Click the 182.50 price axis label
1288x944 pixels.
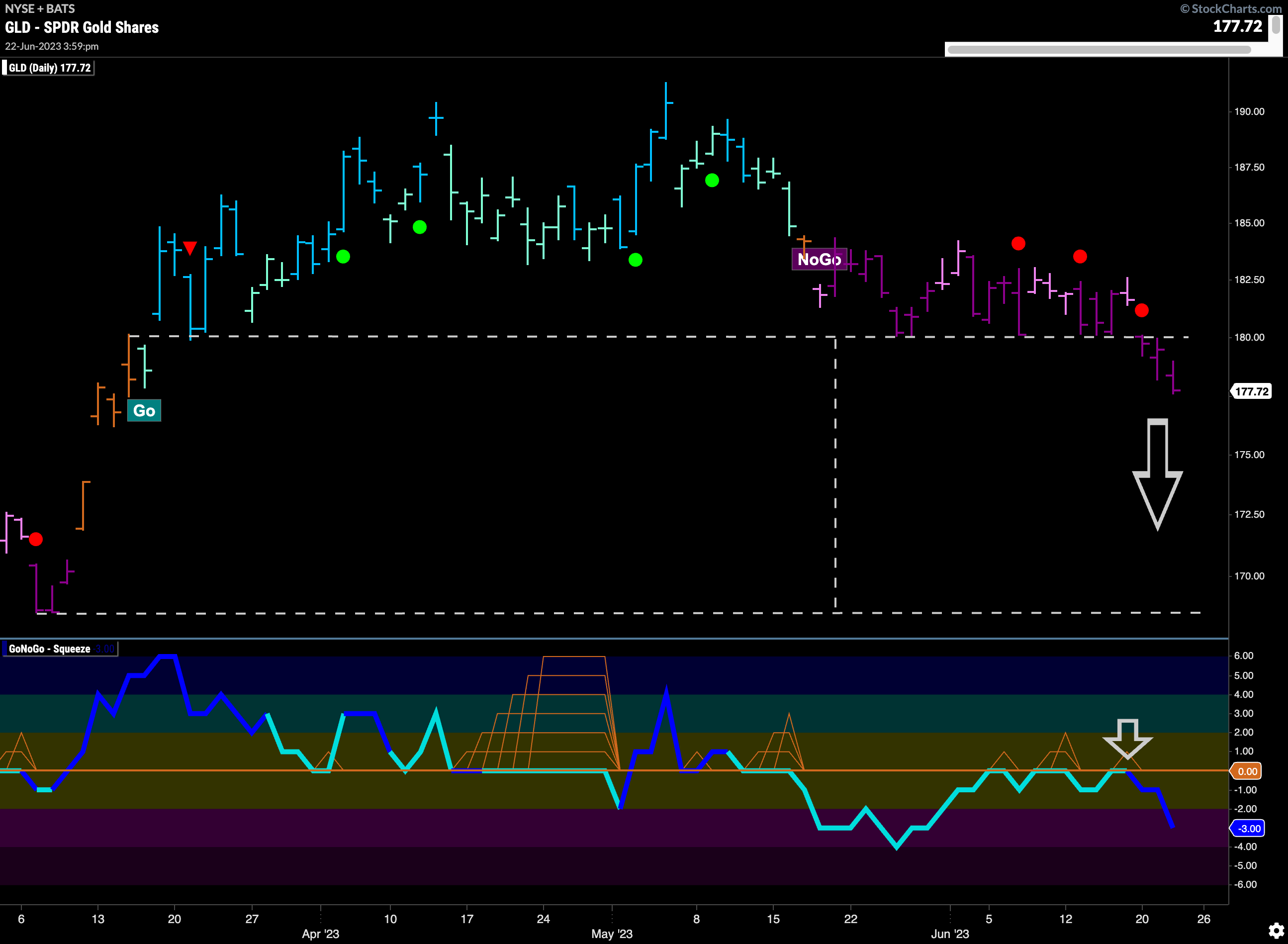[1249, 280]
